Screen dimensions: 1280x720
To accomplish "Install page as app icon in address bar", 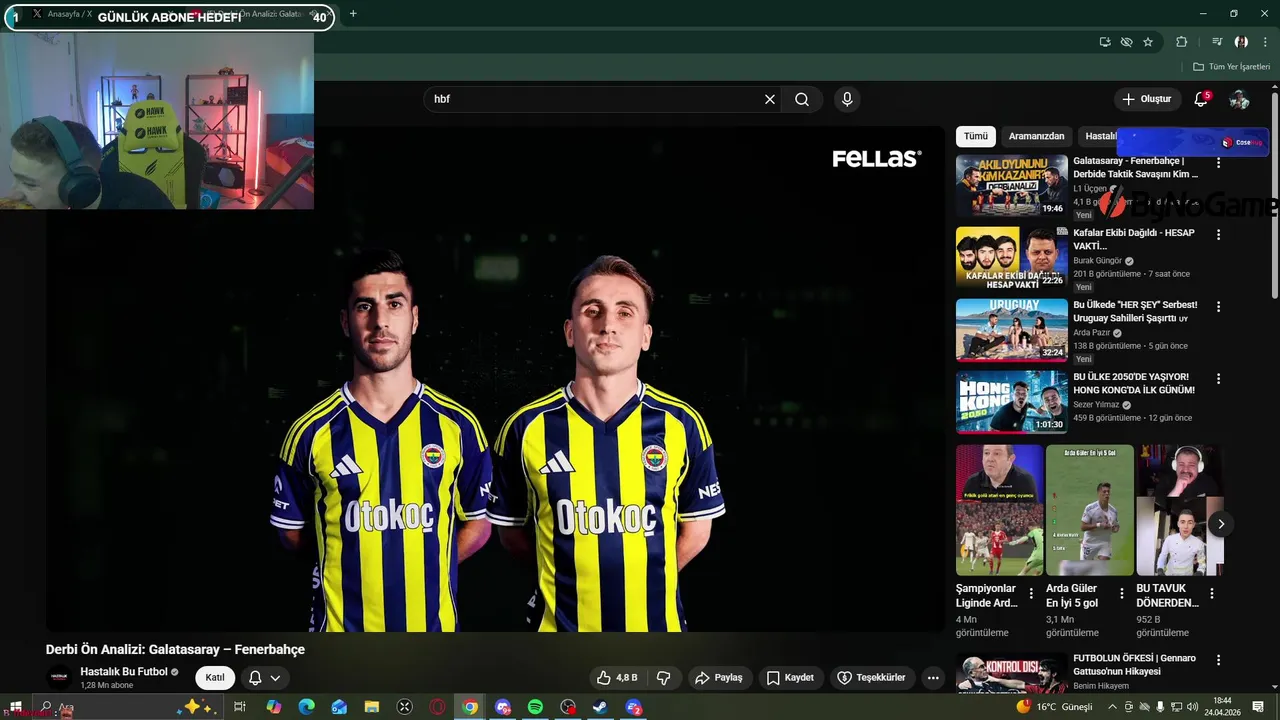I will click(x=1105, y=42).
